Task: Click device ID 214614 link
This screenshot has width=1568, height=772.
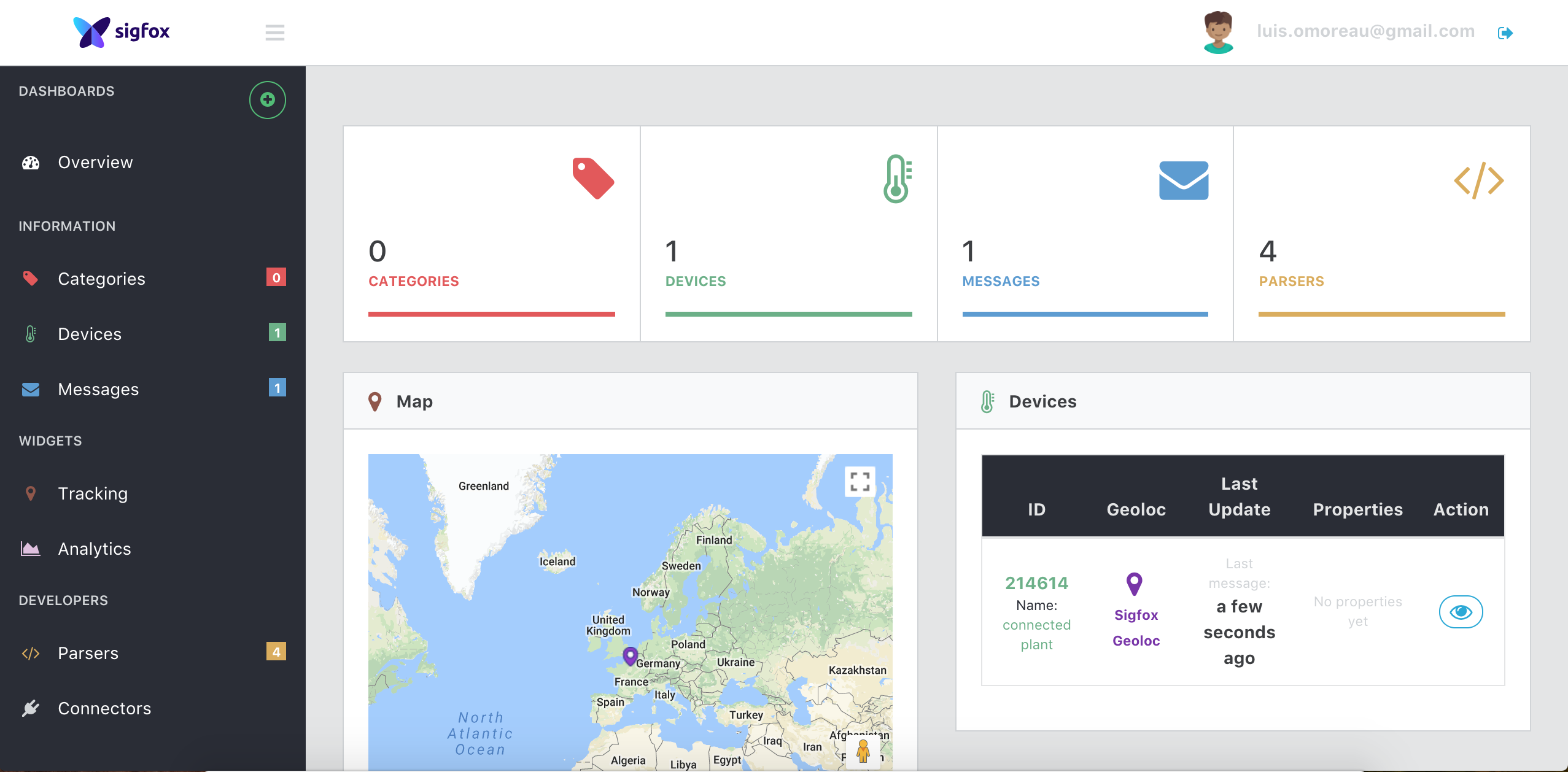Action: click(x=1036, y=583)
